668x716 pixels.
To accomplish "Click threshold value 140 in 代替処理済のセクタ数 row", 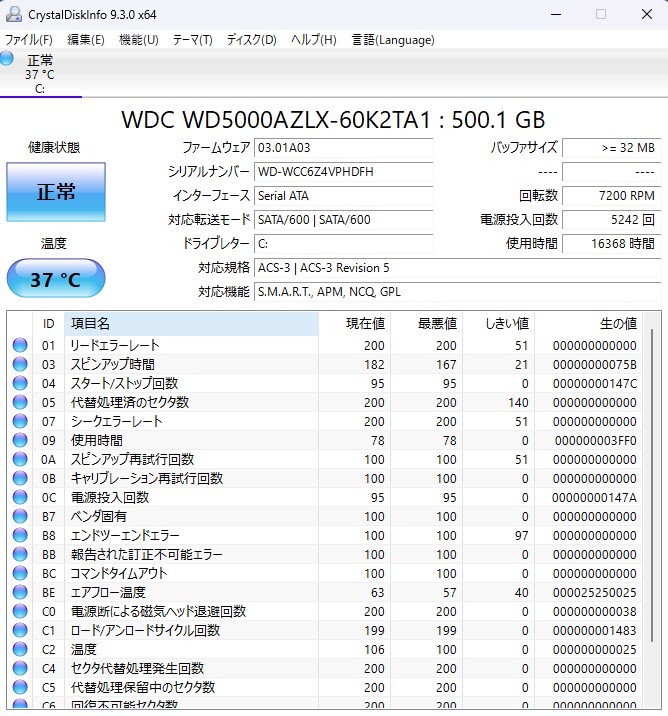I will click(517, 403).
